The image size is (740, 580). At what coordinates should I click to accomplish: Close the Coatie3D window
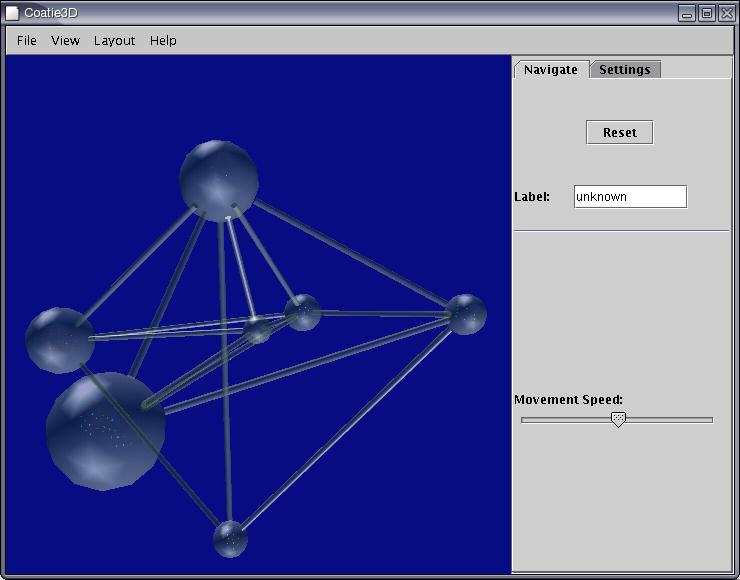[x=726, y=13]
